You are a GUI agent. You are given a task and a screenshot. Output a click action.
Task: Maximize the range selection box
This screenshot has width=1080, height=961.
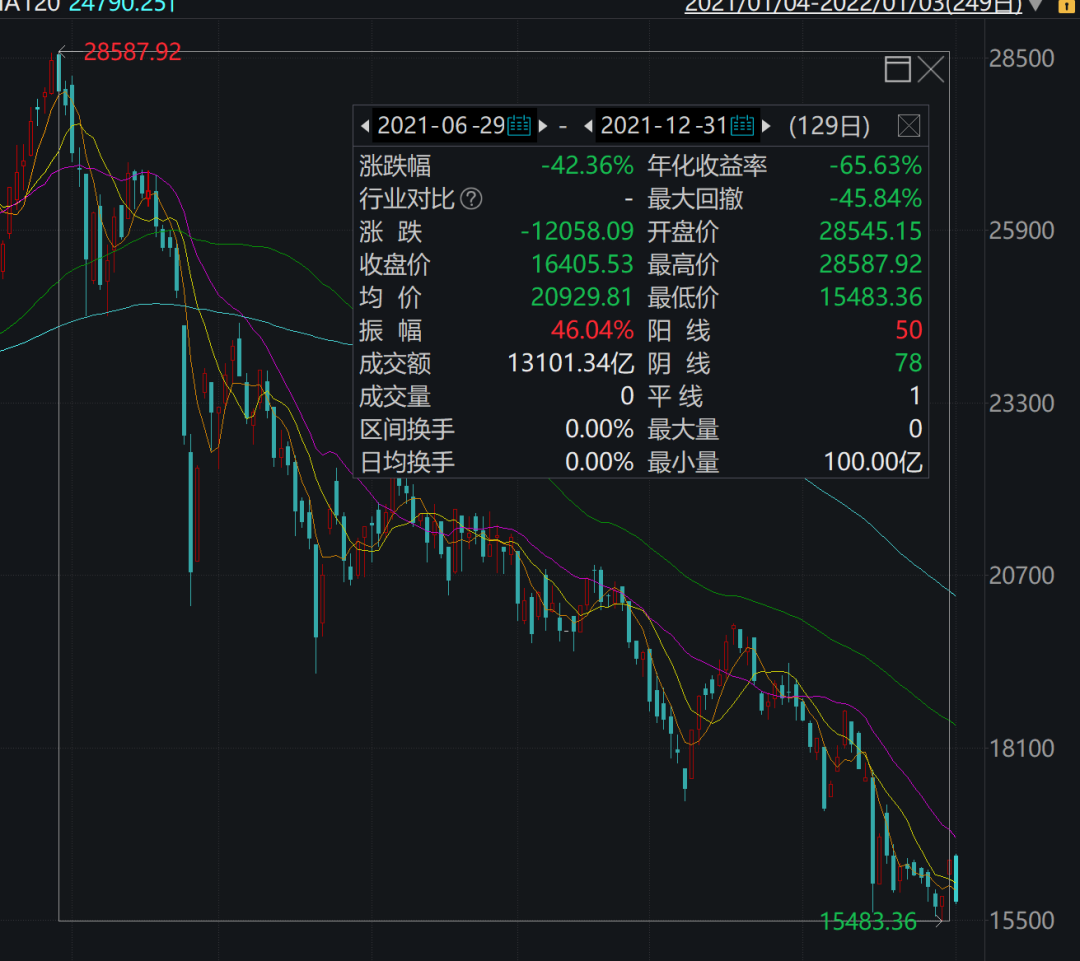[x=897, y=70]
